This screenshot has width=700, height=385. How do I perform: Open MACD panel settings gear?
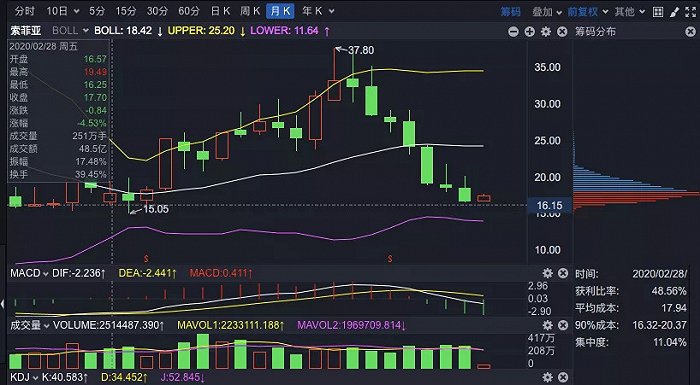click(547, 273)
